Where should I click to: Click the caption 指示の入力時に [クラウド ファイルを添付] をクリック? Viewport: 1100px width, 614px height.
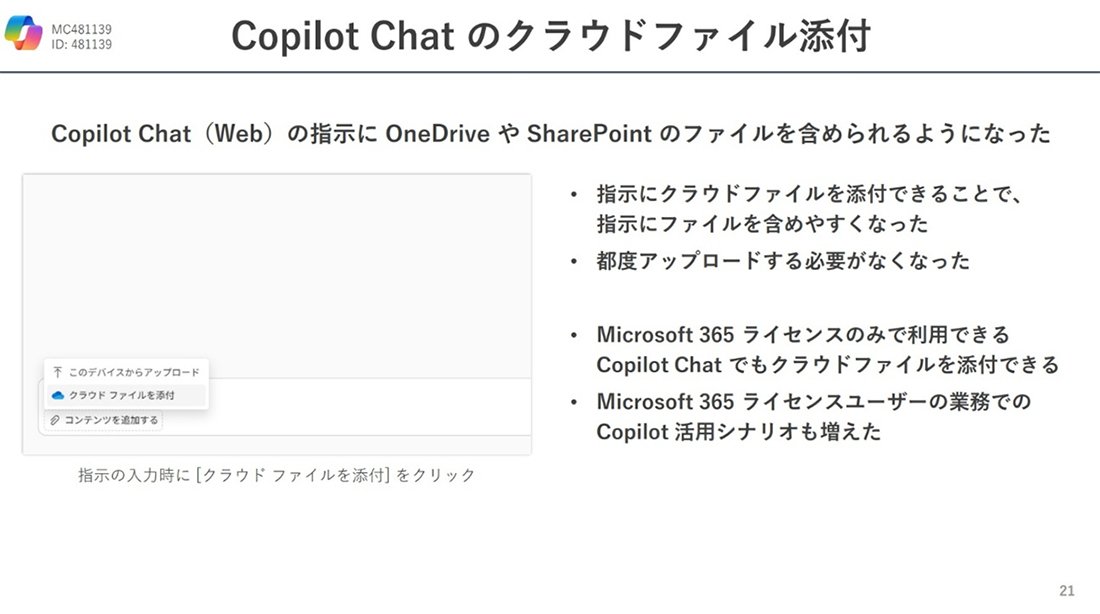coord(276,475)
